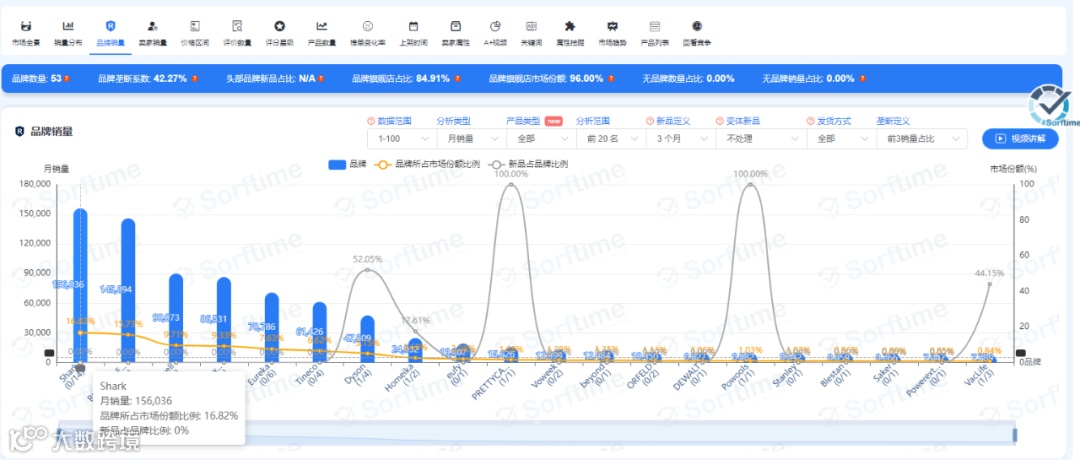Open the 数据范围 1-100 dropdown
Viewport: 1080px width, 460px height.
[x=402, y=138]
